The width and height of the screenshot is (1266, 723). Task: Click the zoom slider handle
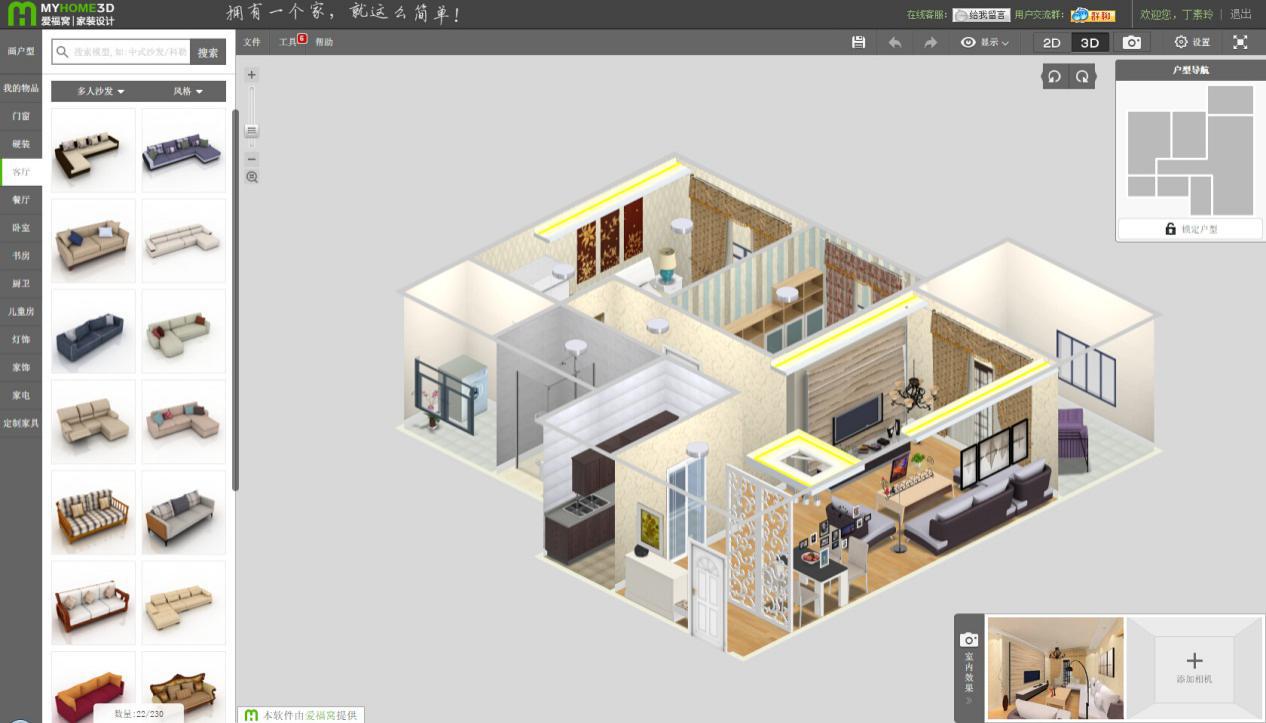pyautogui.click(x=252, y=131)
